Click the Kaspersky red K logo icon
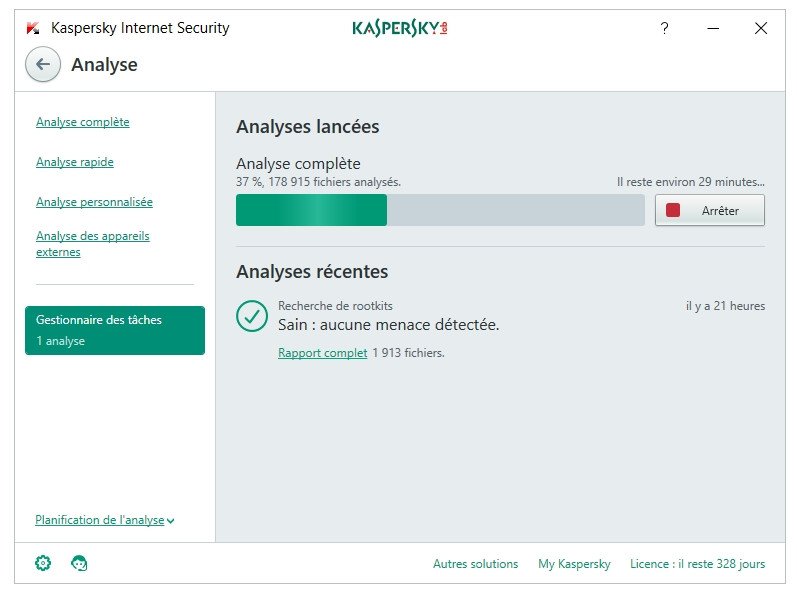The width and height of the screenshot is (797, 602). tap(33, 28)
